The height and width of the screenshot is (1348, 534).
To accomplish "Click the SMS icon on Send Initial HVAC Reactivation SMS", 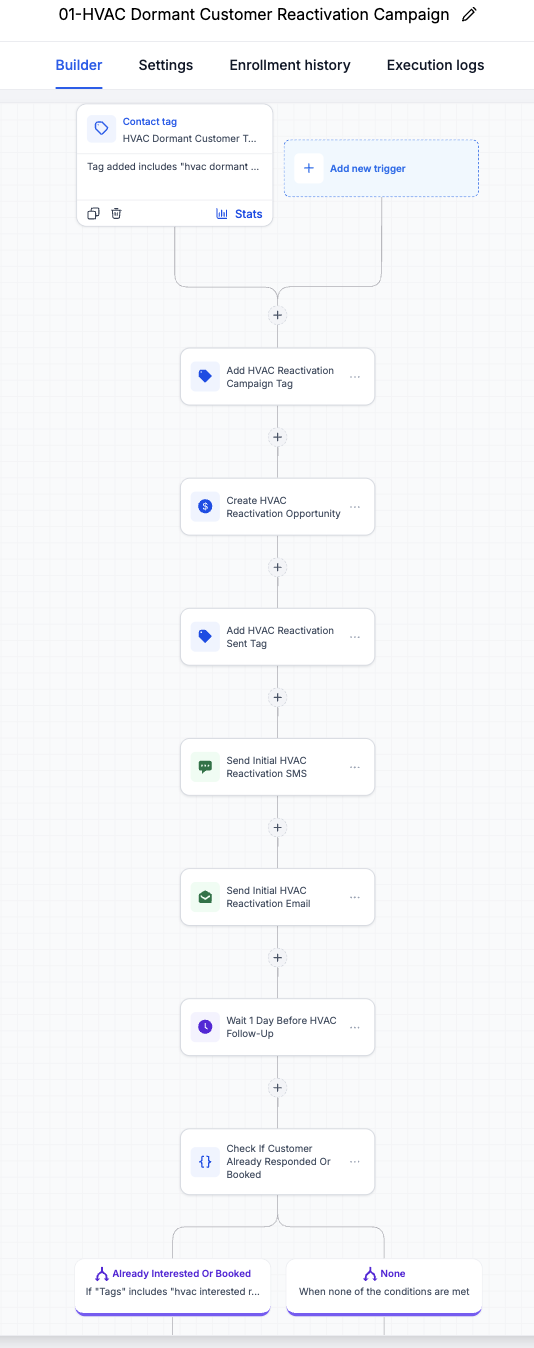I will click(x=205, y=767).
